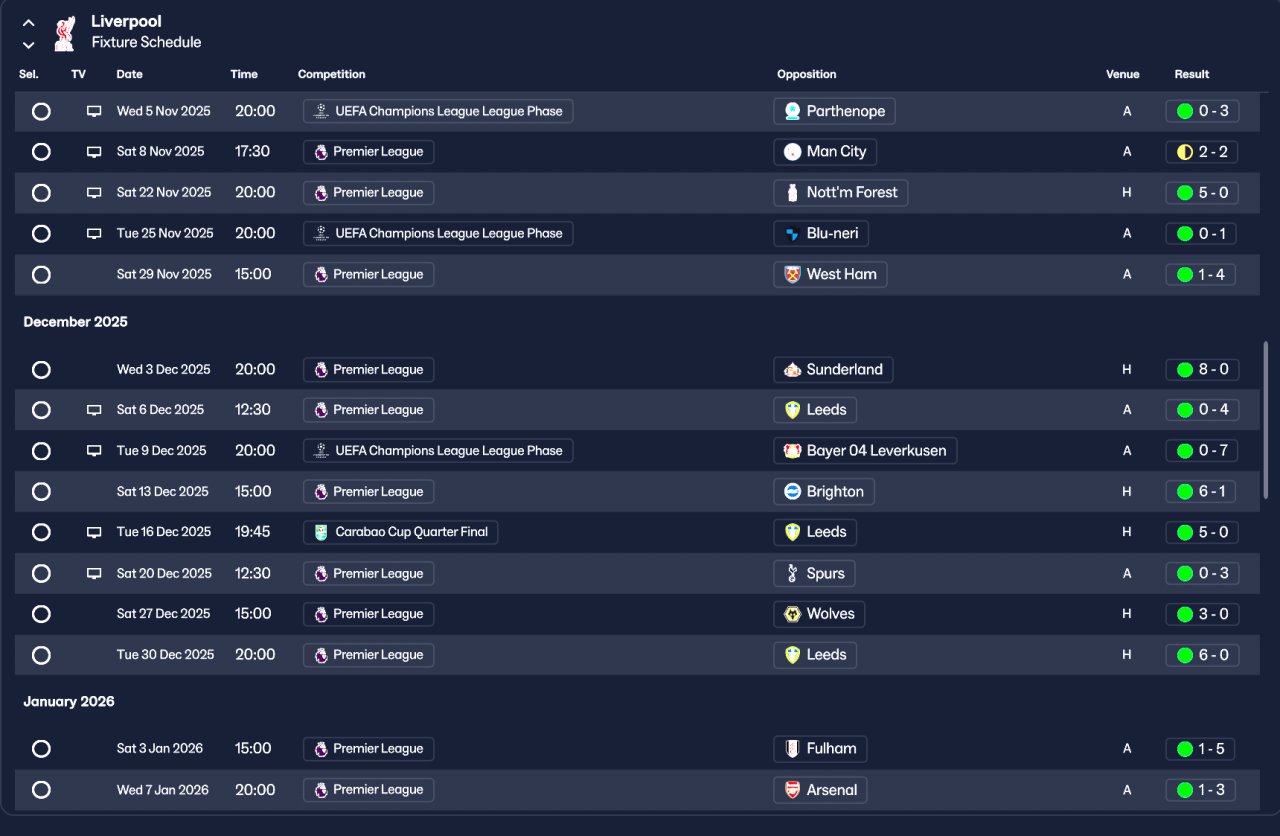Screen dimensions: 1280x836
Task: Click the Liverpool club crest icon
Action: tap(65, 32)
